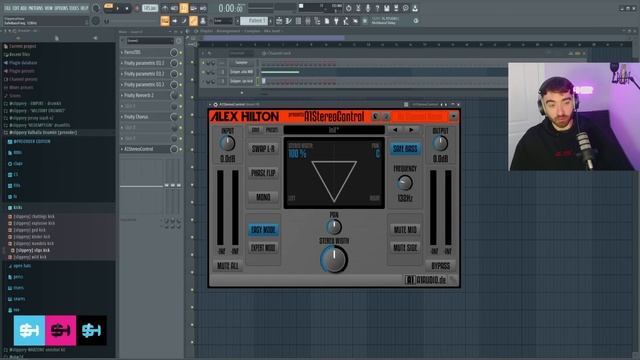
Task: Expand A1StereoControl slot arrow
Action: pos(122,149)
